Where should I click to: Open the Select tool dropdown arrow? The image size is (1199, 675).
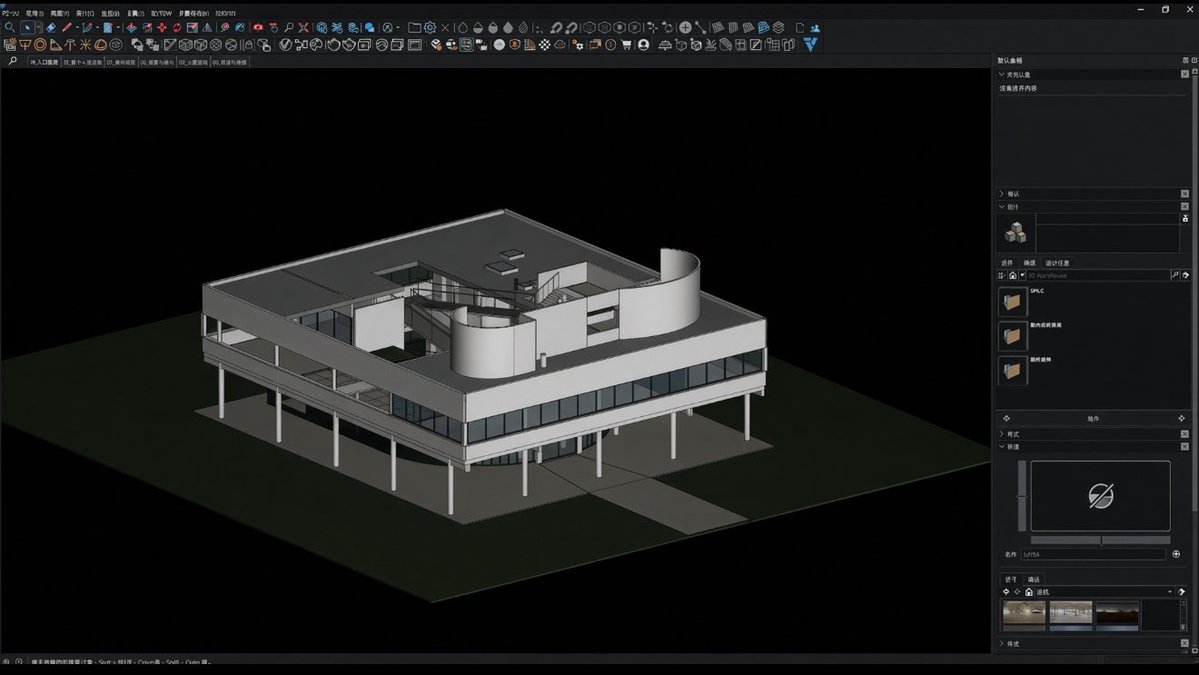pyautogui.click(x=39, y=28)
